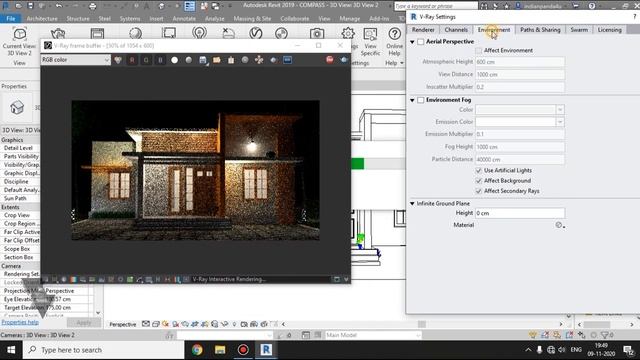Toggle the Affect Environment checkbox
Viewport: 640px width, 360px height.
[x=478, y=51]
